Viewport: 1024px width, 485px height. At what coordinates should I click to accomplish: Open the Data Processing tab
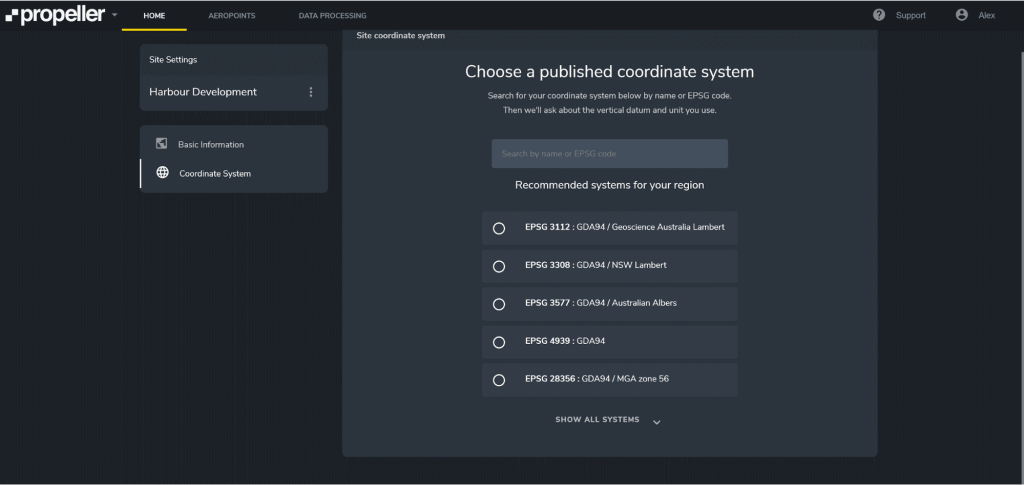[x=332, y=16]
